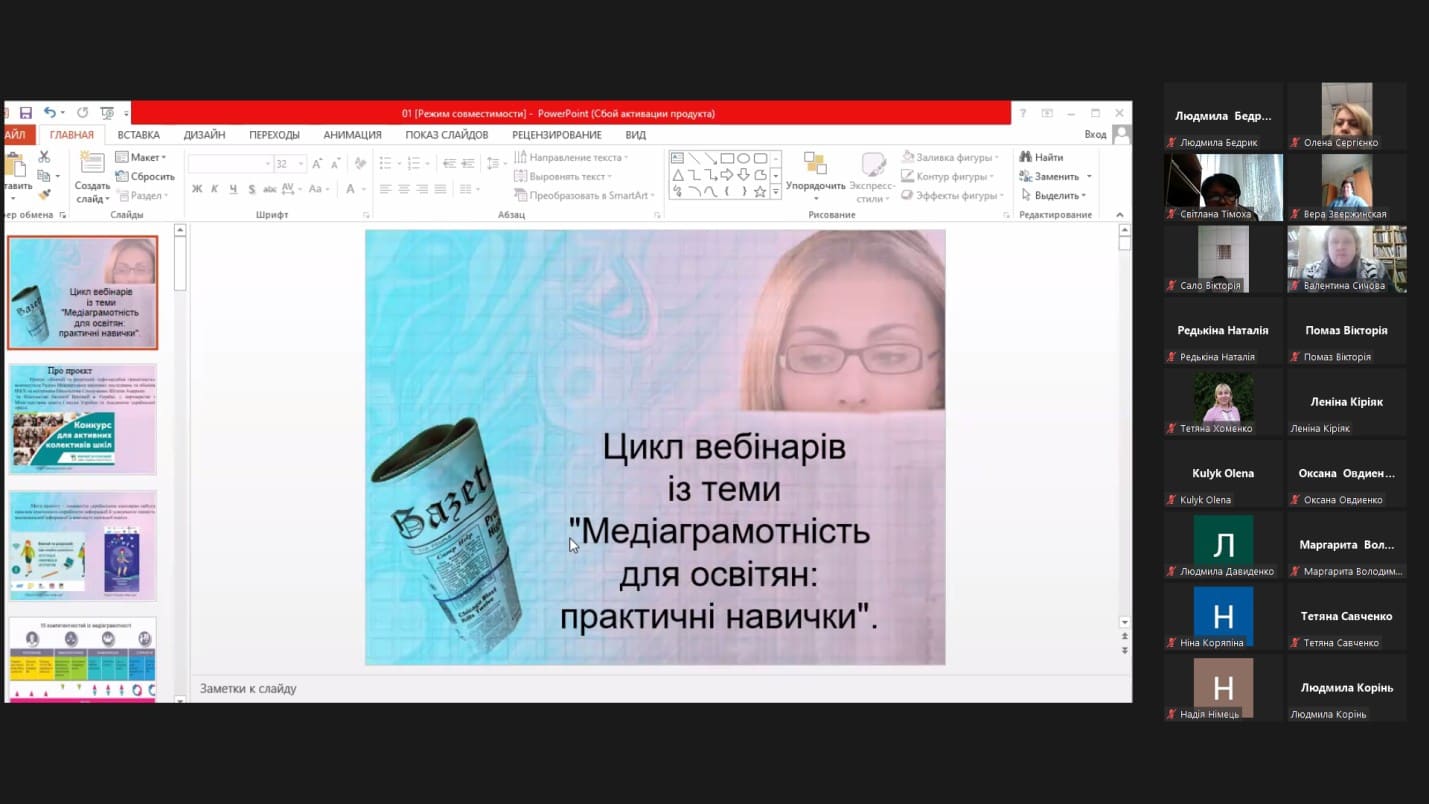Expand the Заливка фигуры fill dropdown

[x=949, y=157]
